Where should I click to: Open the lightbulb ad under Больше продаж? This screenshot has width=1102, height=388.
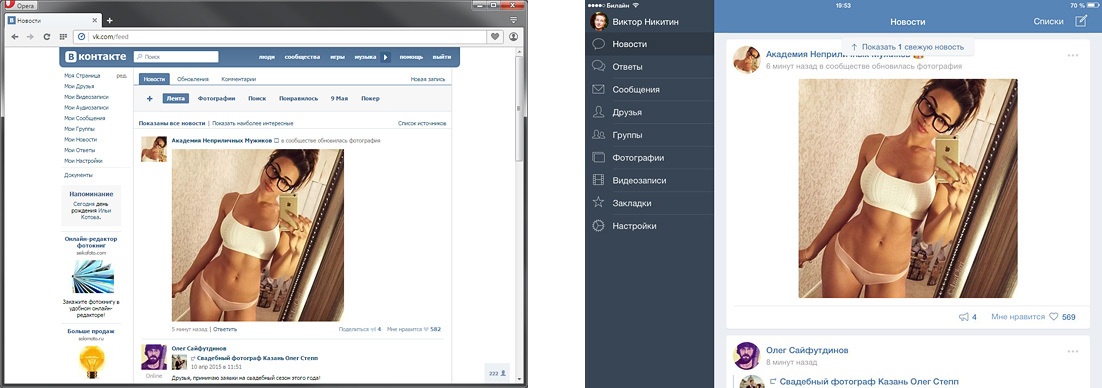91,362
